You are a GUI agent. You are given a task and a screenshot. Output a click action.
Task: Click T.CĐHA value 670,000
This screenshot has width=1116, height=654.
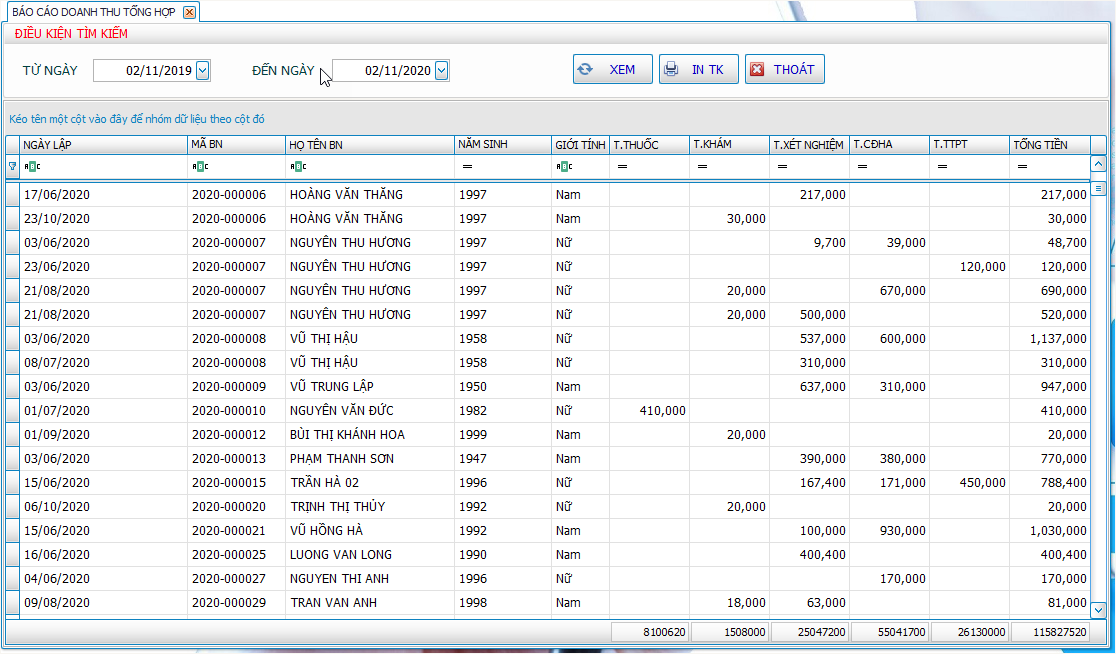pyautogui.click(x=889, y=290)
